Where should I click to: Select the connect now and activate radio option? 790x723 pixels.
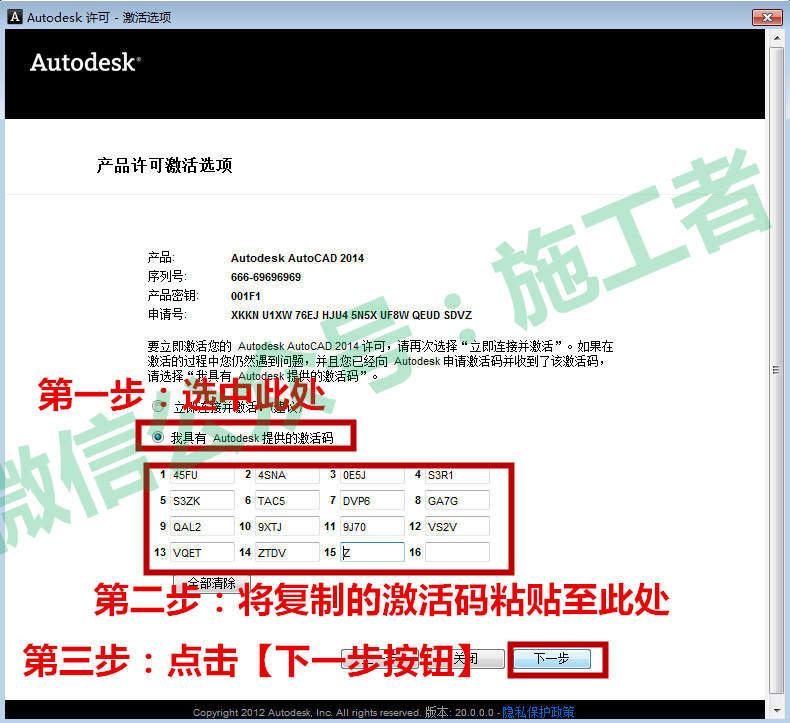[159, 406]
